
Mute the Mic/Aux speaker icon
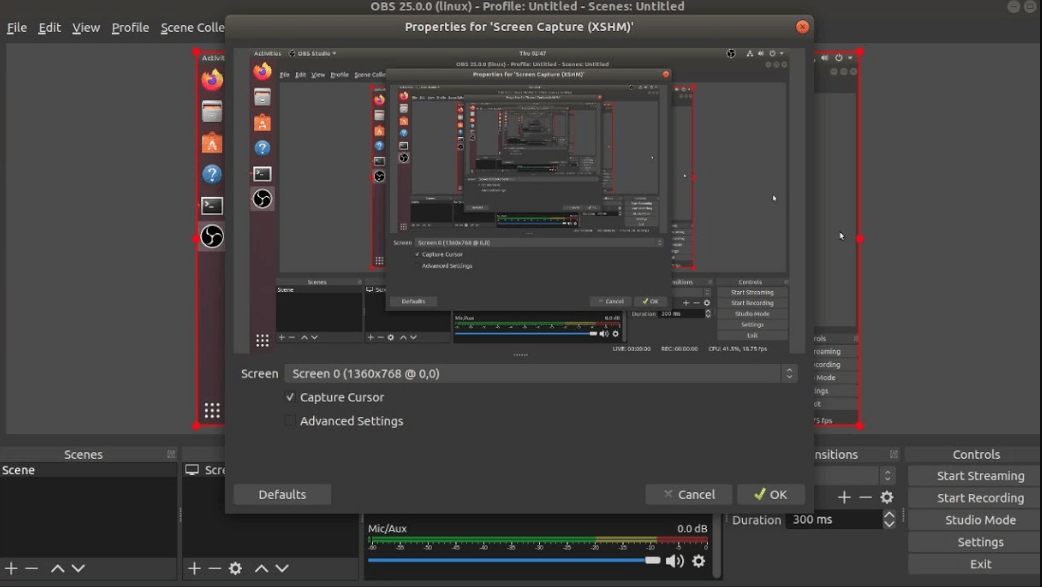coord(675,561)
